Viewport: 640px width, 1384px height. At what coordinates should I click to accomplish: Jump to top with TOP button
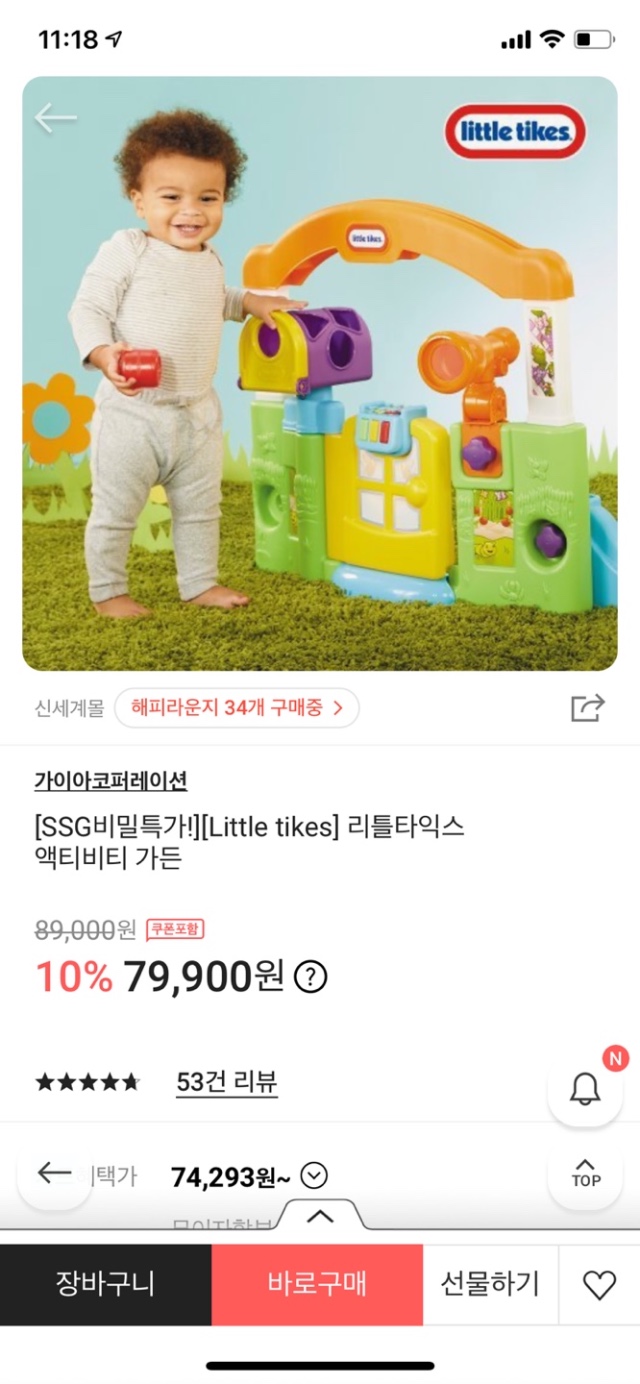[585, 1173]
